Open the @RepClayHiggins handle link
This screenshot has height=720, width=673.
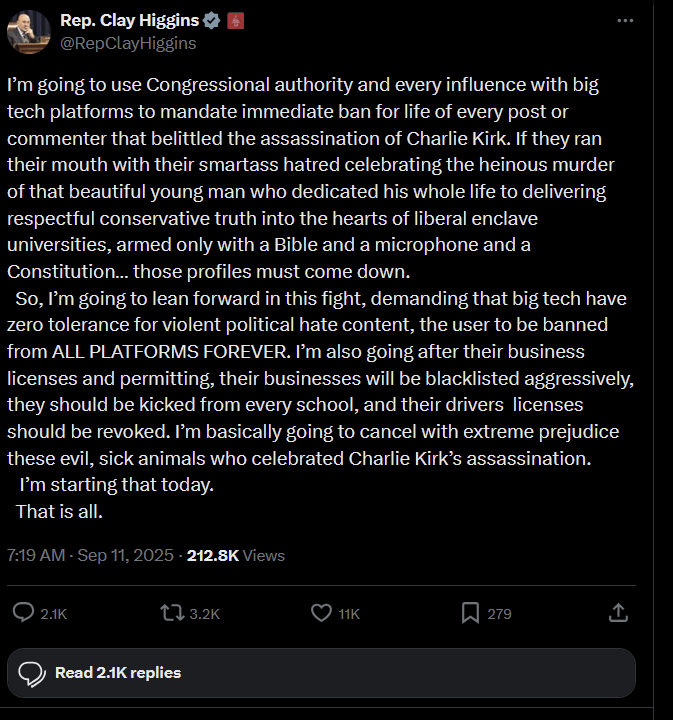(x=128, y=43)
